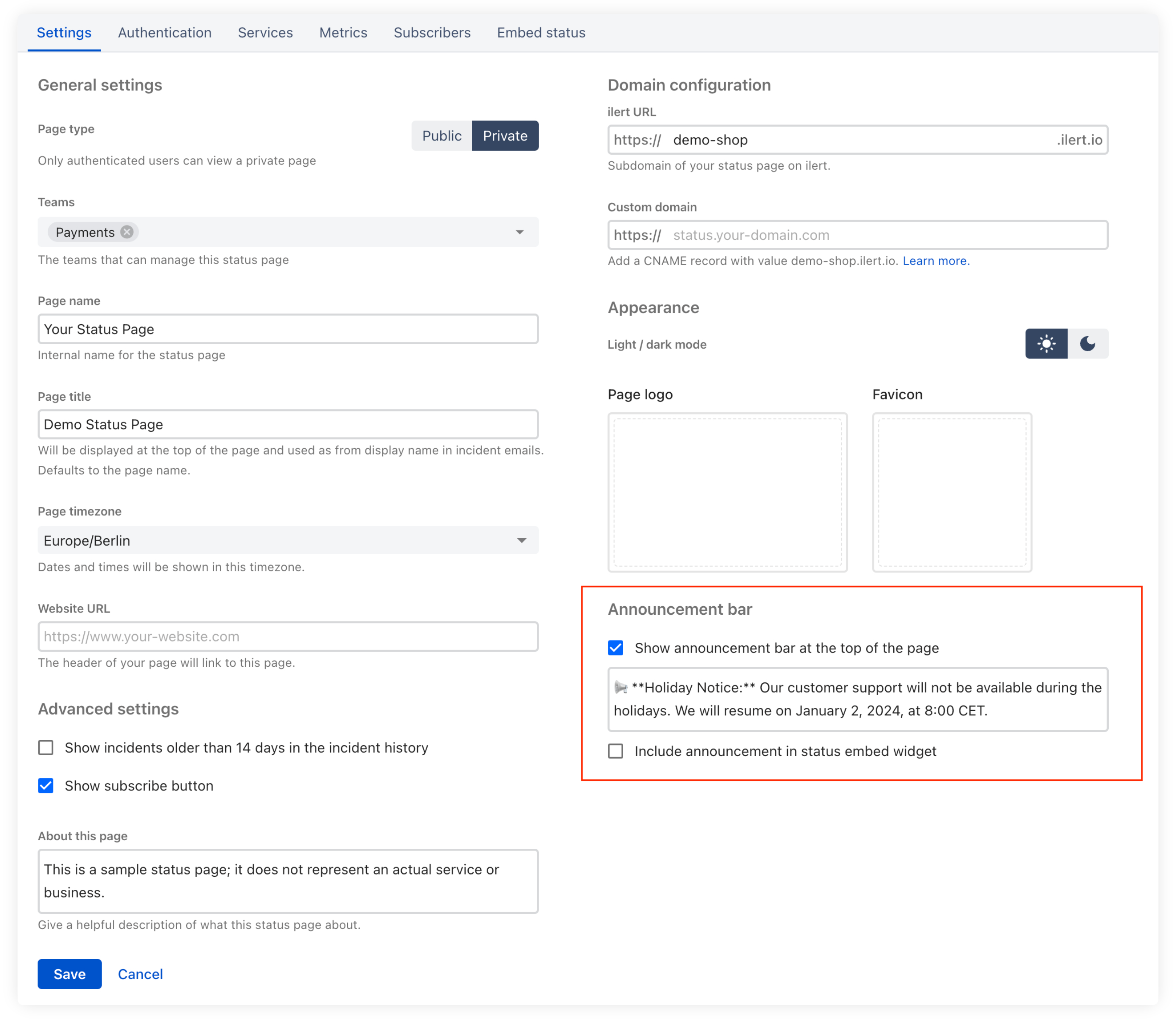The image size is (1176, 1019).
Task: Expand the Teams dropdown arrow
Action: pyautogui.click(x=520, y=232)
